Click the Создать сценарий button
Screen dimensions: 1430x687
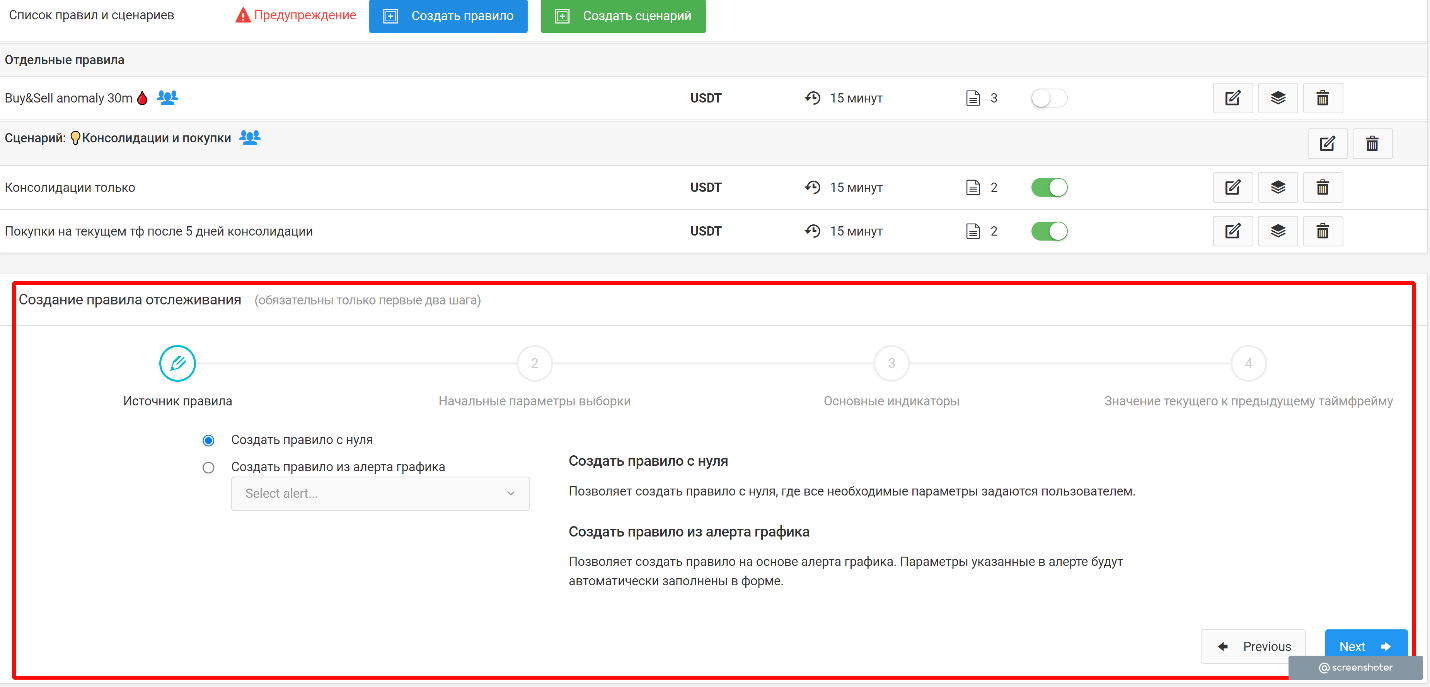623,16
